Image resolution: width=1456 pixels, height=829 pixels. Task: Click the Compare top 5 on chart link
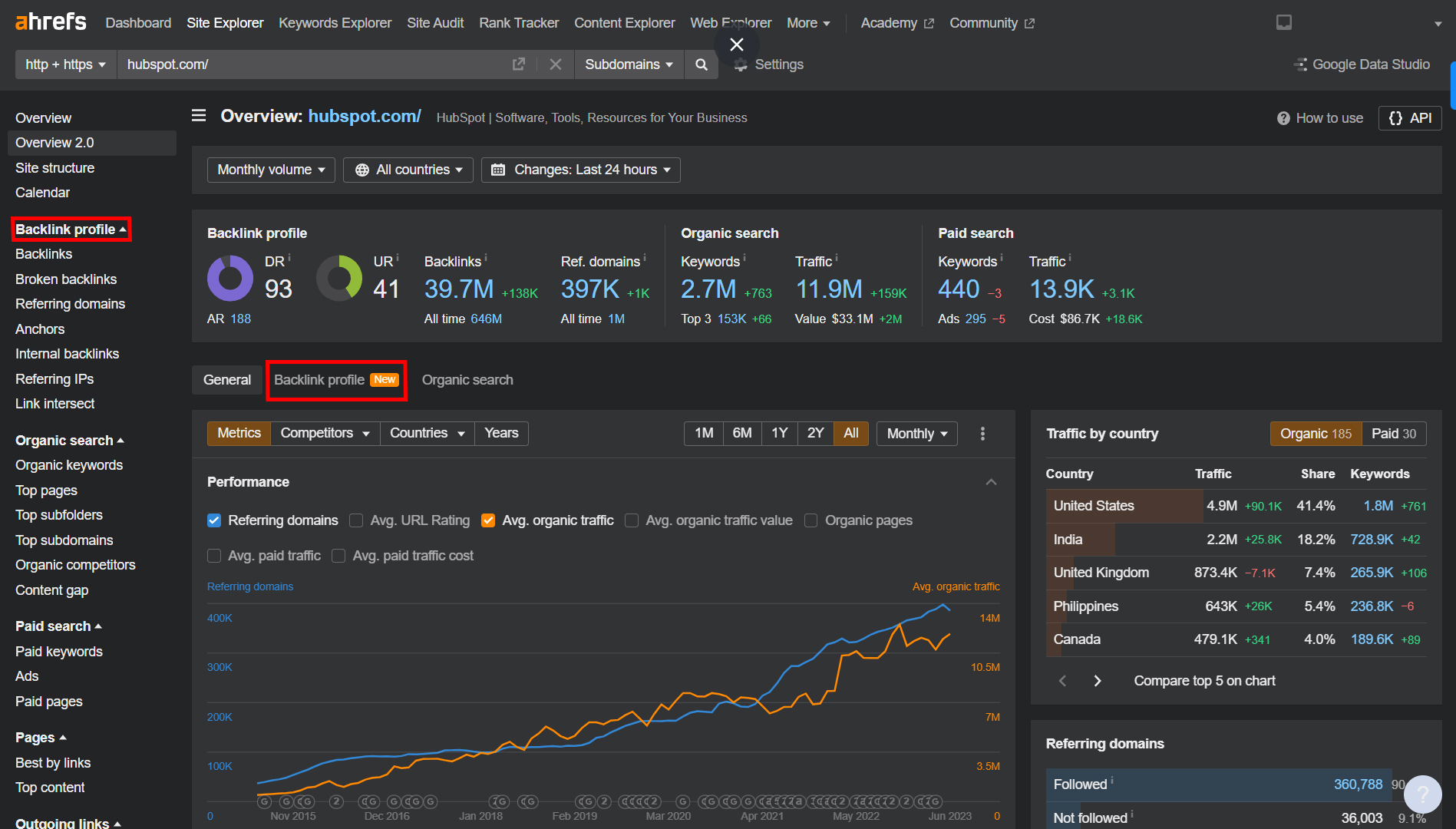click(x=1203, y=680)
